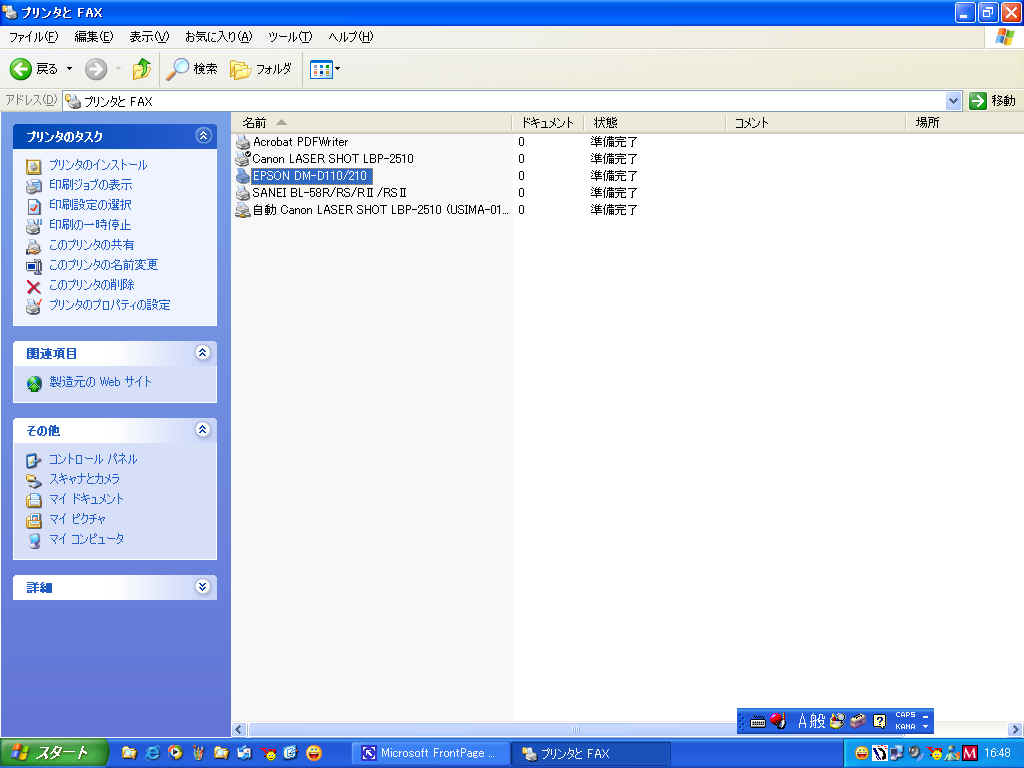Click the Back (戻る) toolbar button
The height and width of the screenshot is (768, 1024).
[34, 69]
